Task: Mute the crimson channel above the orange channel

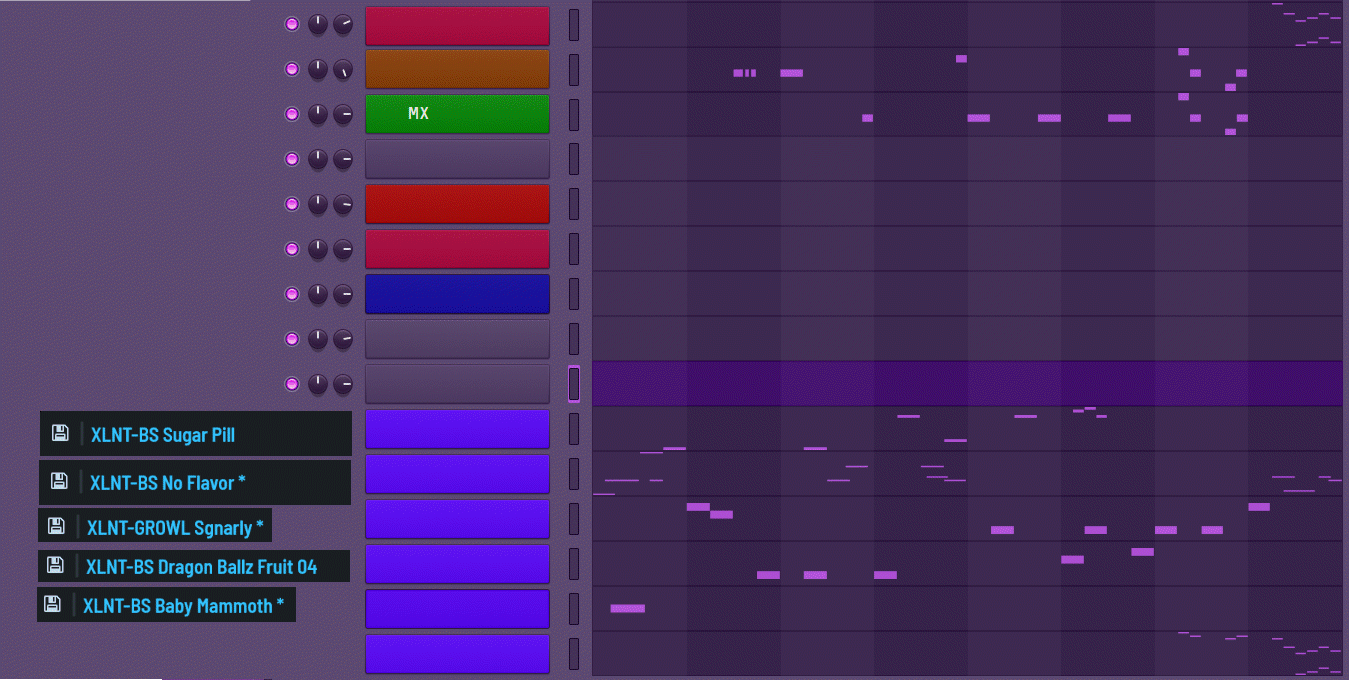Action: click(x=292, y=24)
